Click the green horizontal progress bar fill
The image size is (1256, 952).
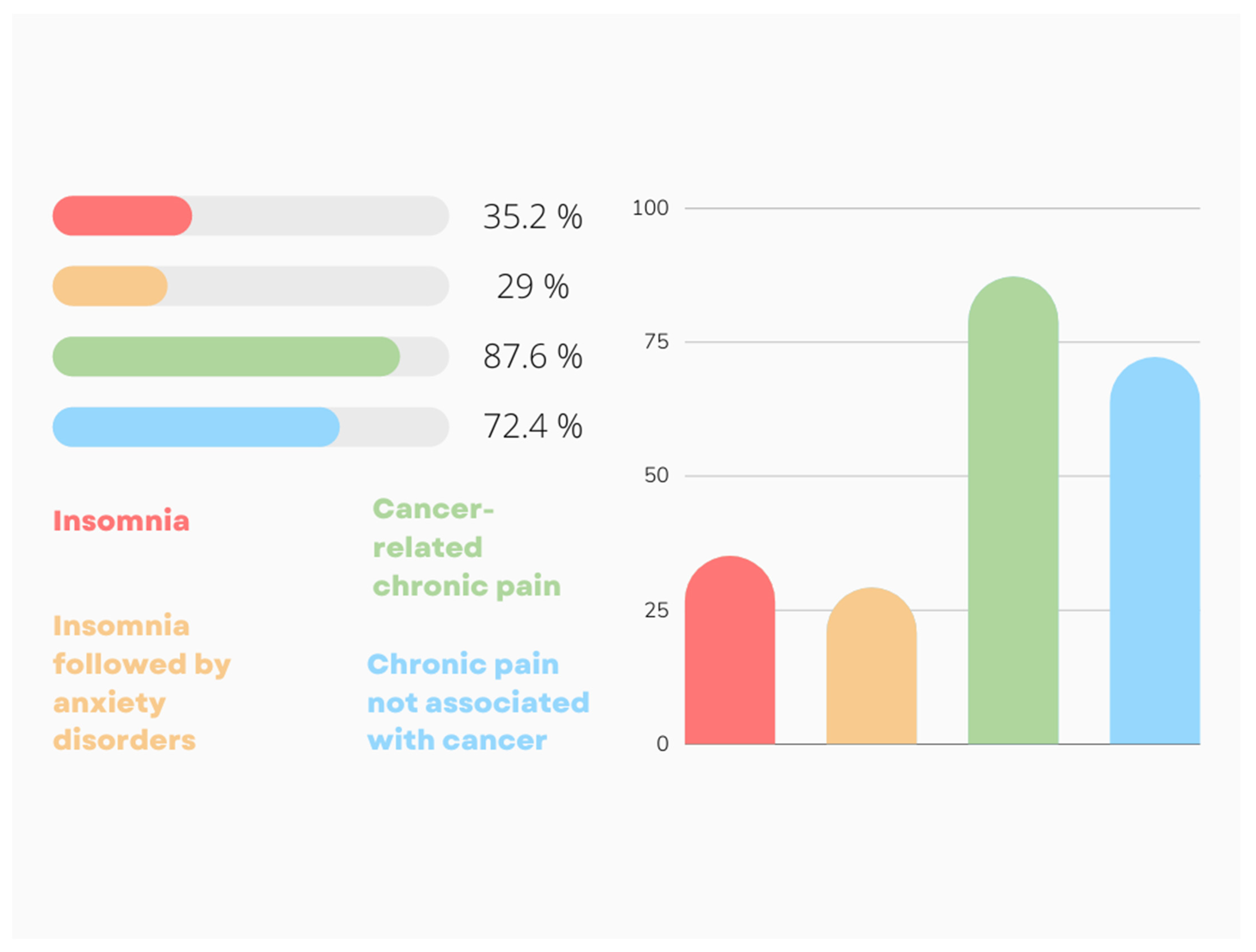point(226,356)
